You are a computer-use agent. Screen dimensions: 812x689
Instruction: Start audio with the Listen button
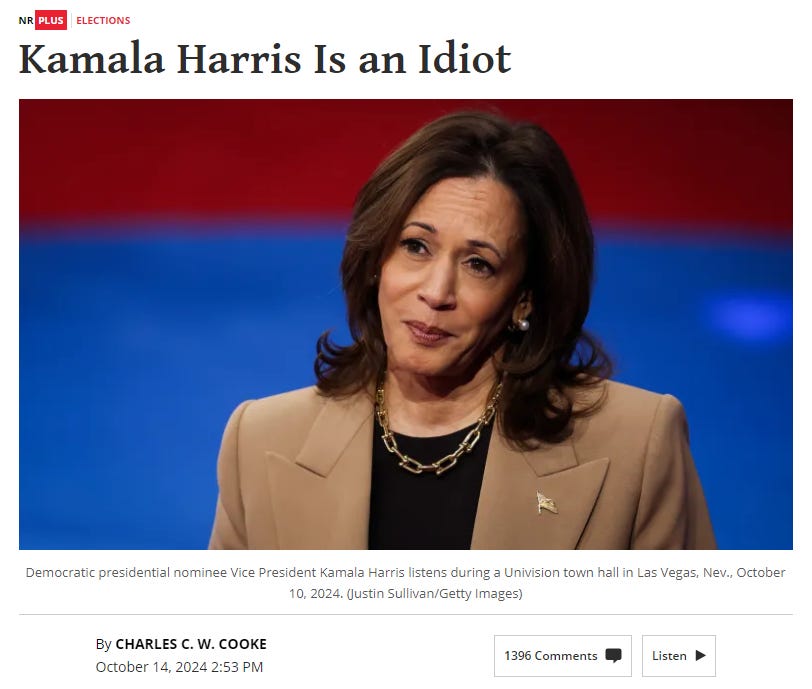[678, 656]
